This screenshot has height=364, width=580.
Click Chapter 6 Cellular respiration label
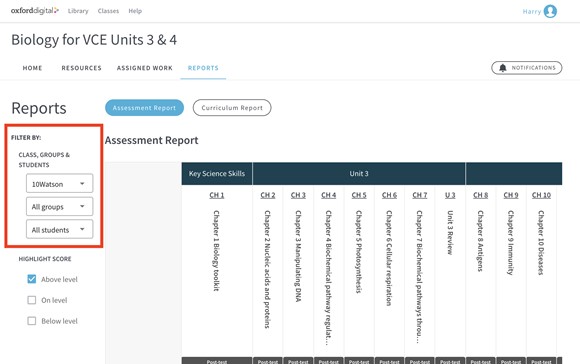tap(390, 258)
